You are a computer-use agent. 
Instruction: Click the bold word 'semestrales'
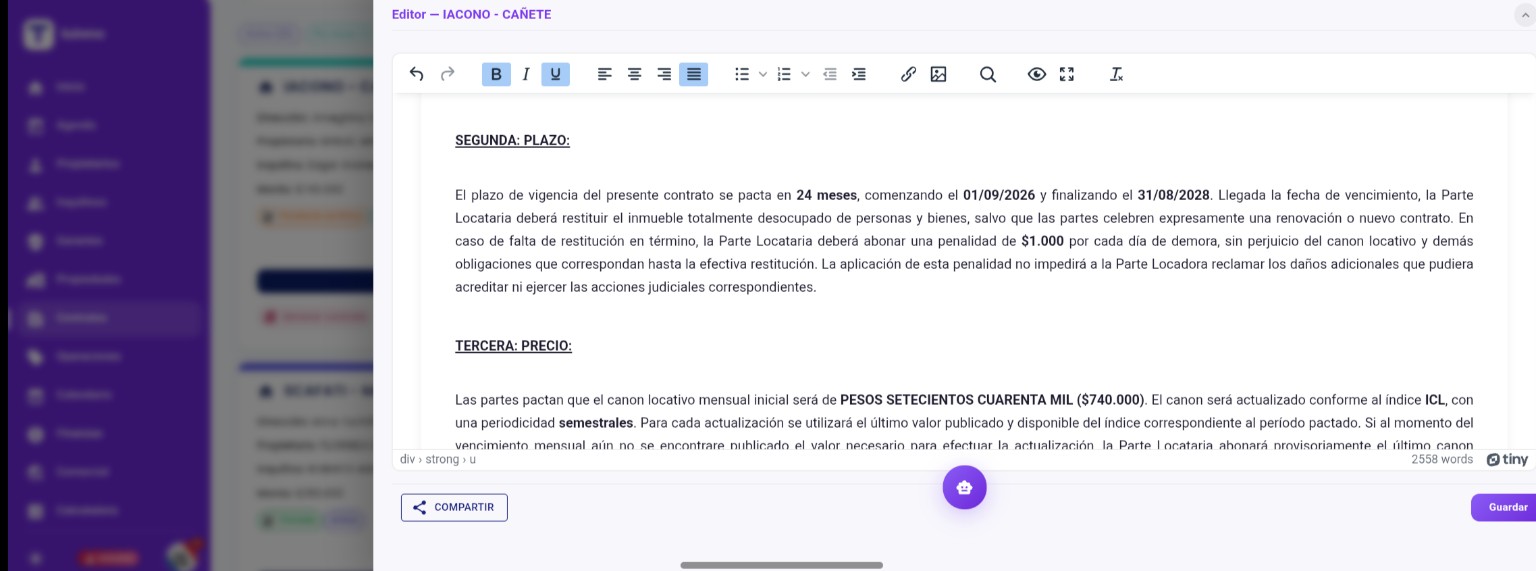coord(596,423)
